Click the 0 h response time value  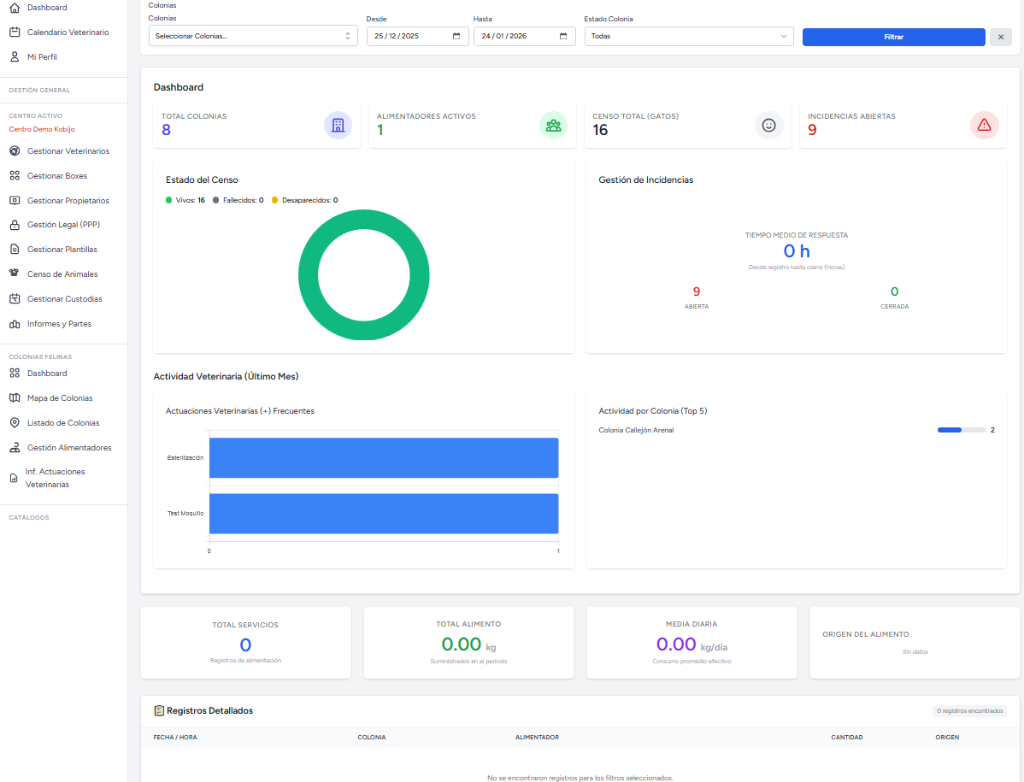(x=797, y=251)
